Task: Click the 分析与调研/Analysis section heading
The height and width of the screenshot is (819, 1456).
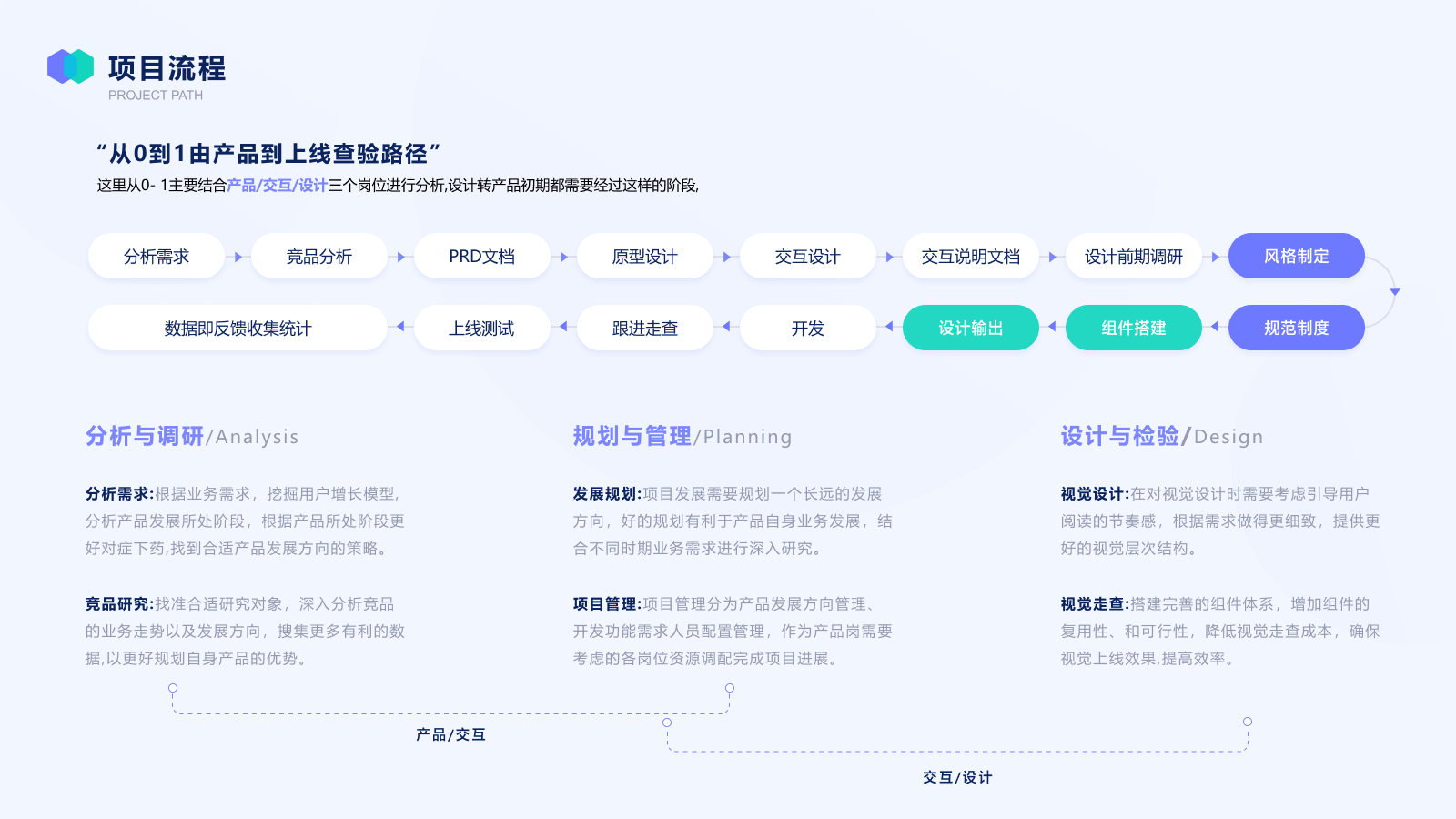Action: 192,436
